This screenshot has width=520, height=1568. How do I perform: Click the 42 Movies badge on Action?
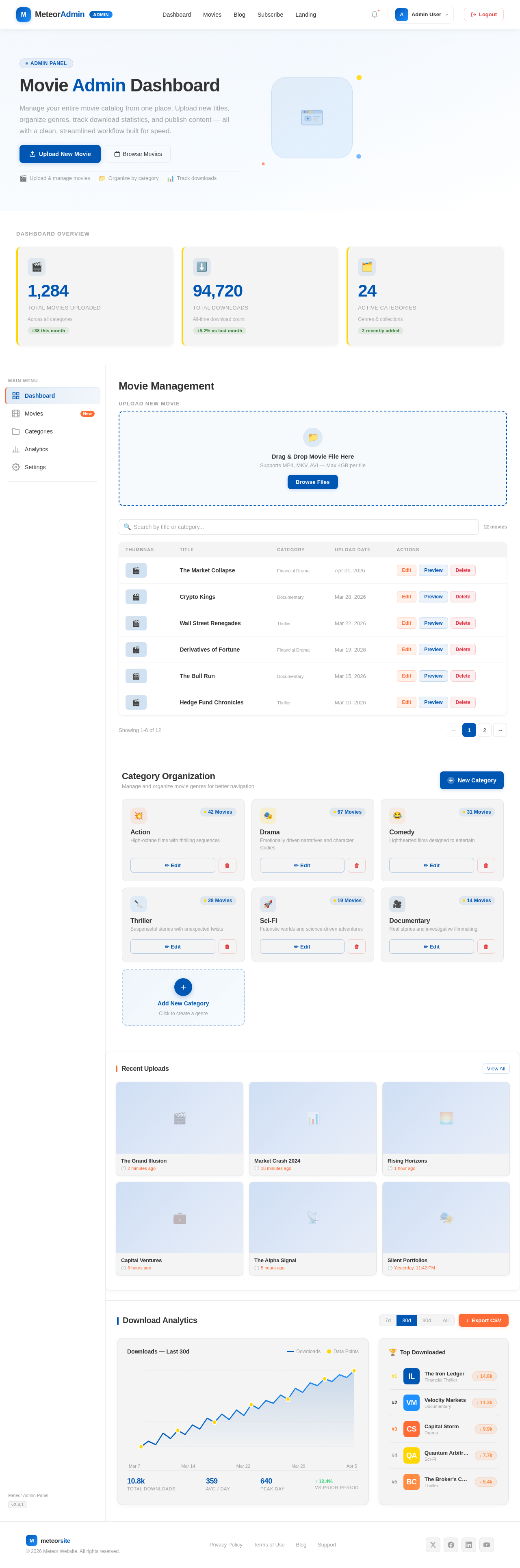pos(218,812)
